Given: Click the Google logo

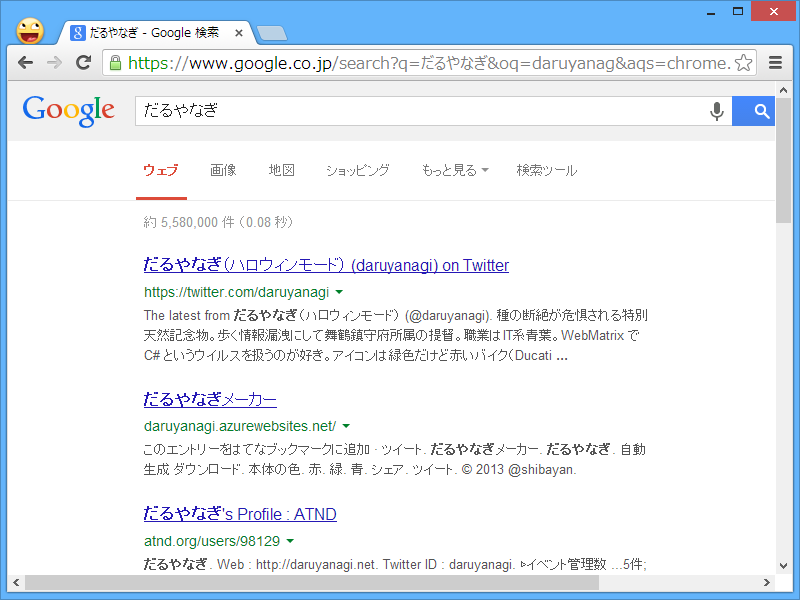Looking at the screenshot, I should (x=68, y=111).
